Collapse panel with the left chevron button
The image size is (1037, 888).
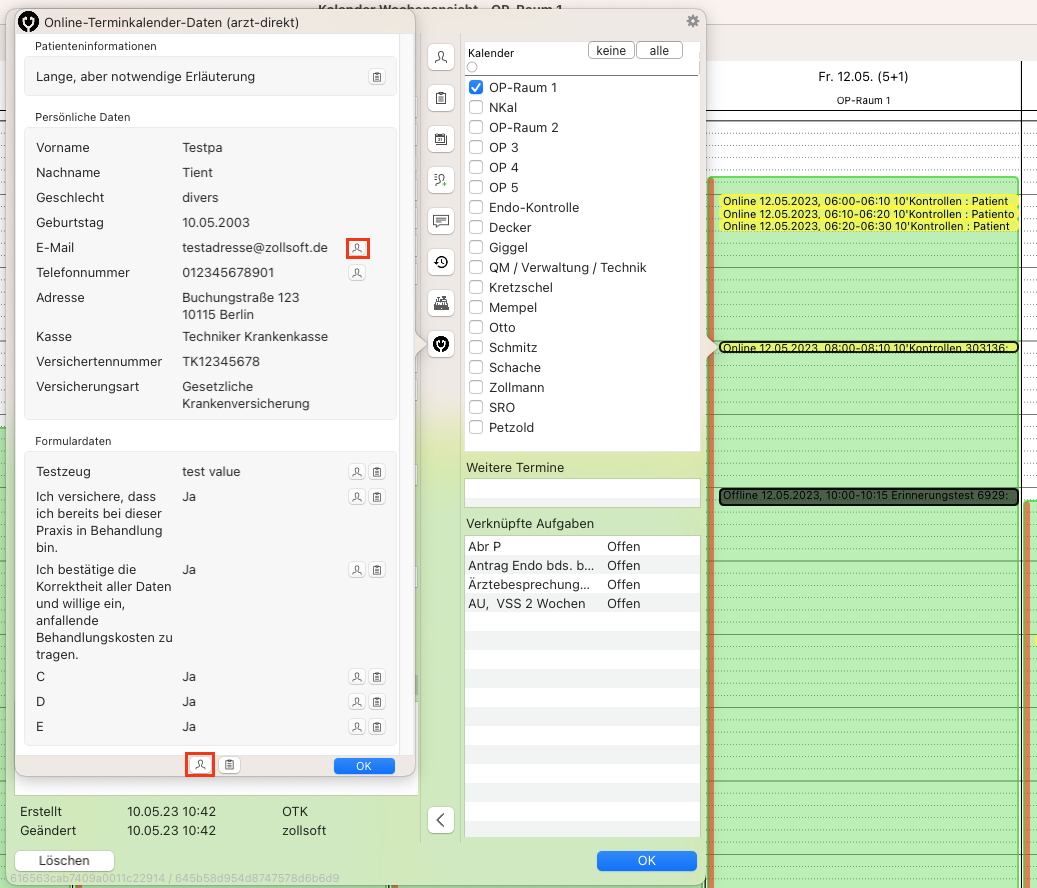click(441, 820)
